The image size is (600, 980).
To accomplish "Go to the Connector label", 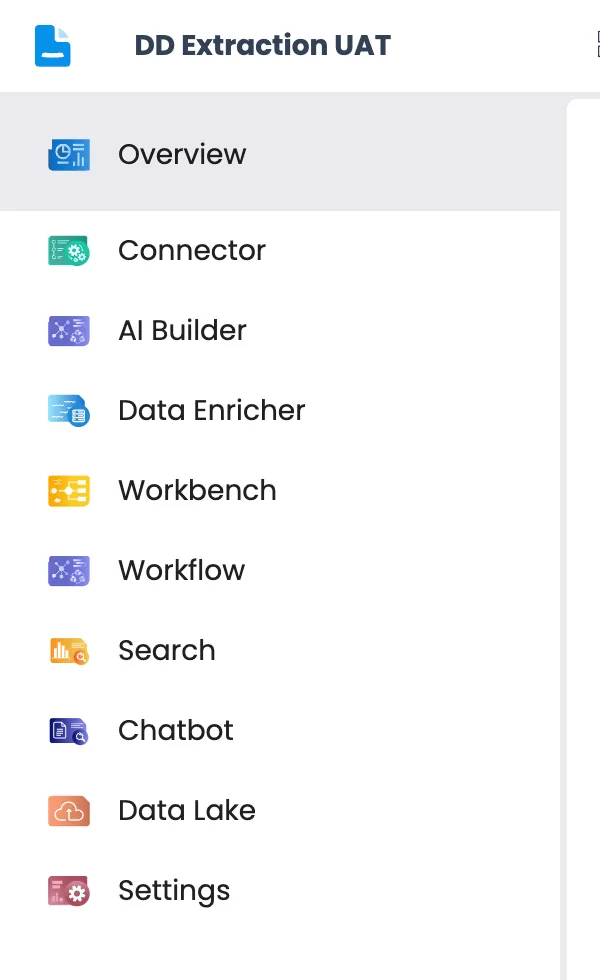I will click(192, 251).
